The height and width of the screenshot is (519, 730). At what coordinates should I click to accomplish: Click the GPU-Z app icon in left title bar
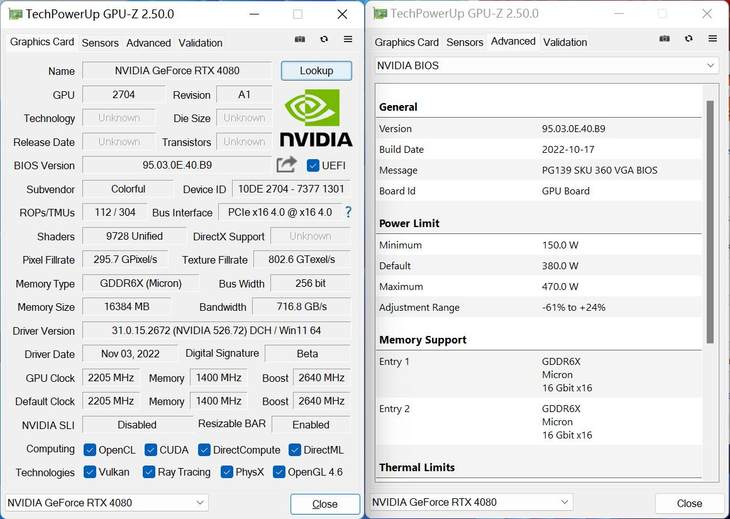pyautogui.click(x=15, y=14)
